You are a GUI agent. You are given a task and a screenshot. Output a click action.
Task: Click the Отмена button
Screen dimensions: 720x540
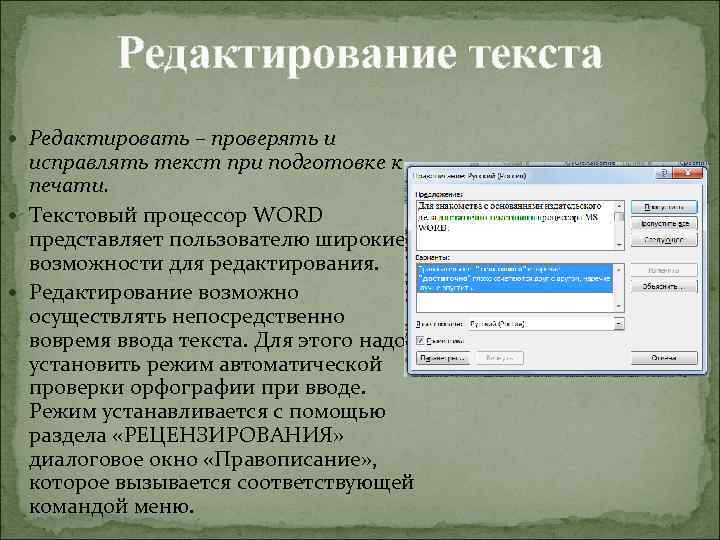664,358
